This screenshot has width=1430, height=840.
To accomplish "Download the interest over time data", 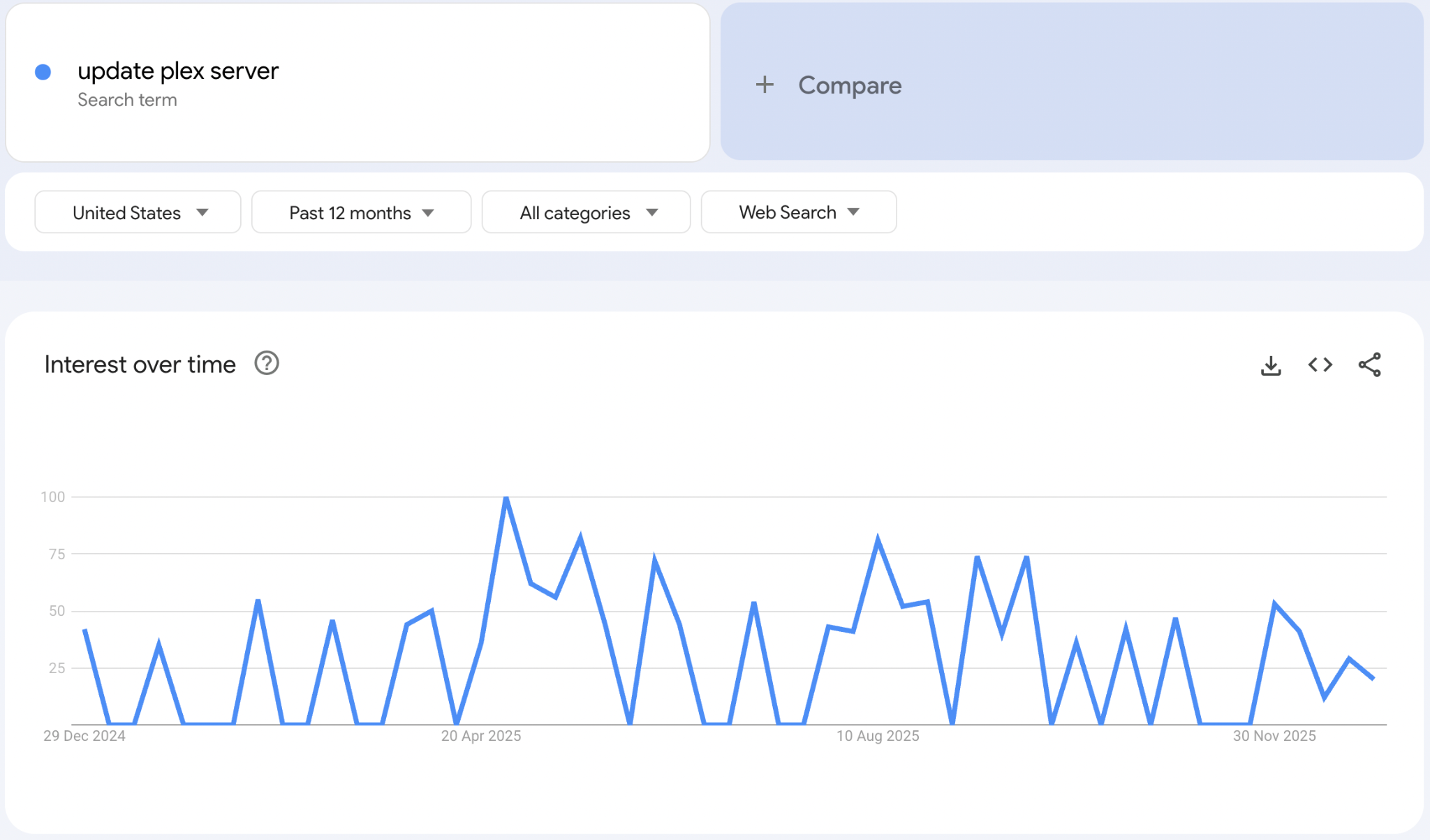I will (x=1271, y=365).
